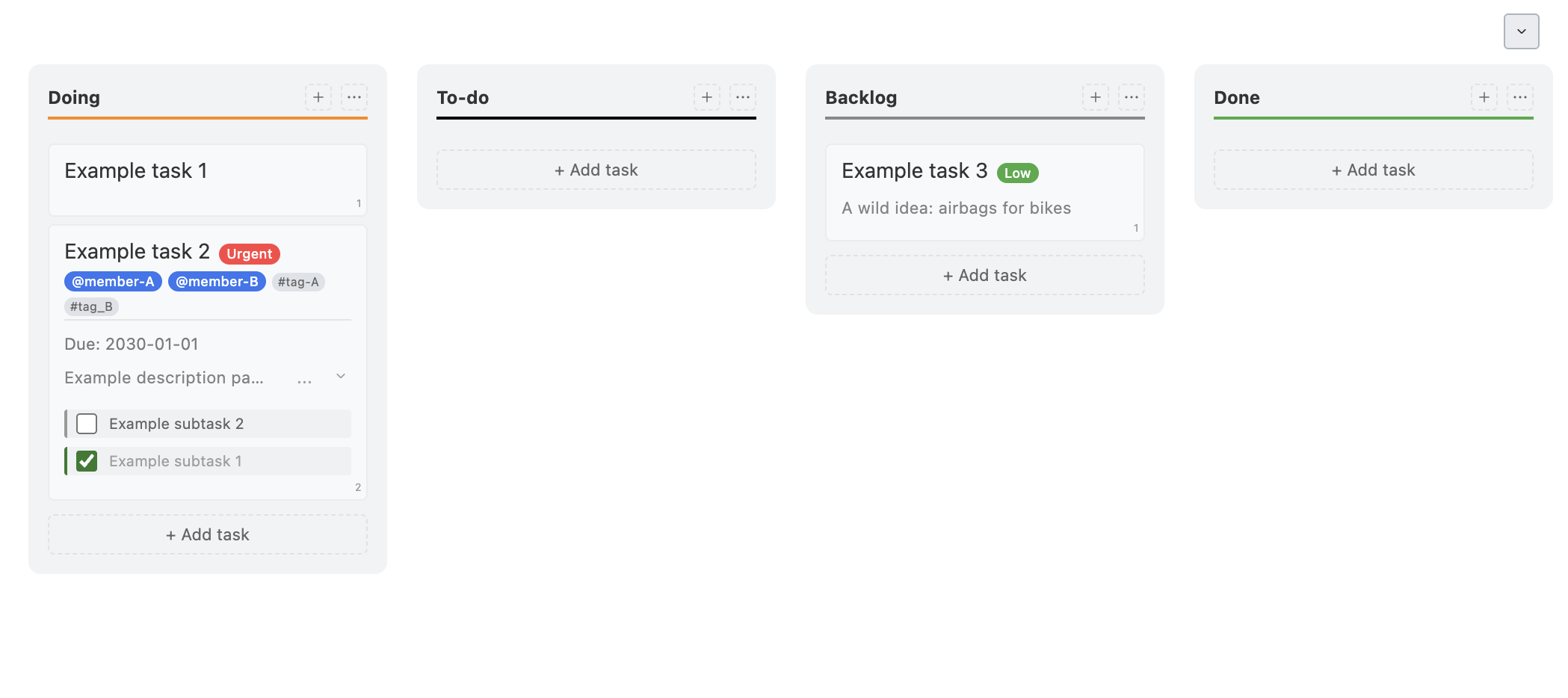
Task: Click Add task in the Doing column
Action: [x=208, y=534]
